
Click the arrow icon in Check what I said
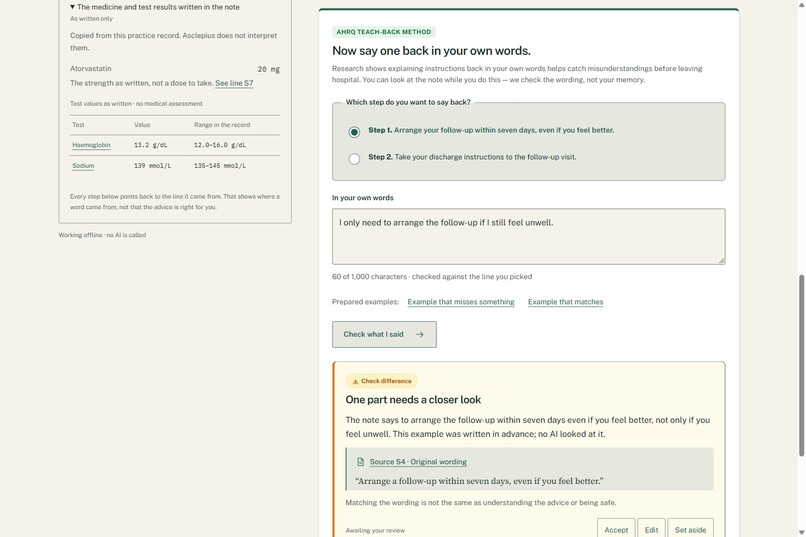419,335
